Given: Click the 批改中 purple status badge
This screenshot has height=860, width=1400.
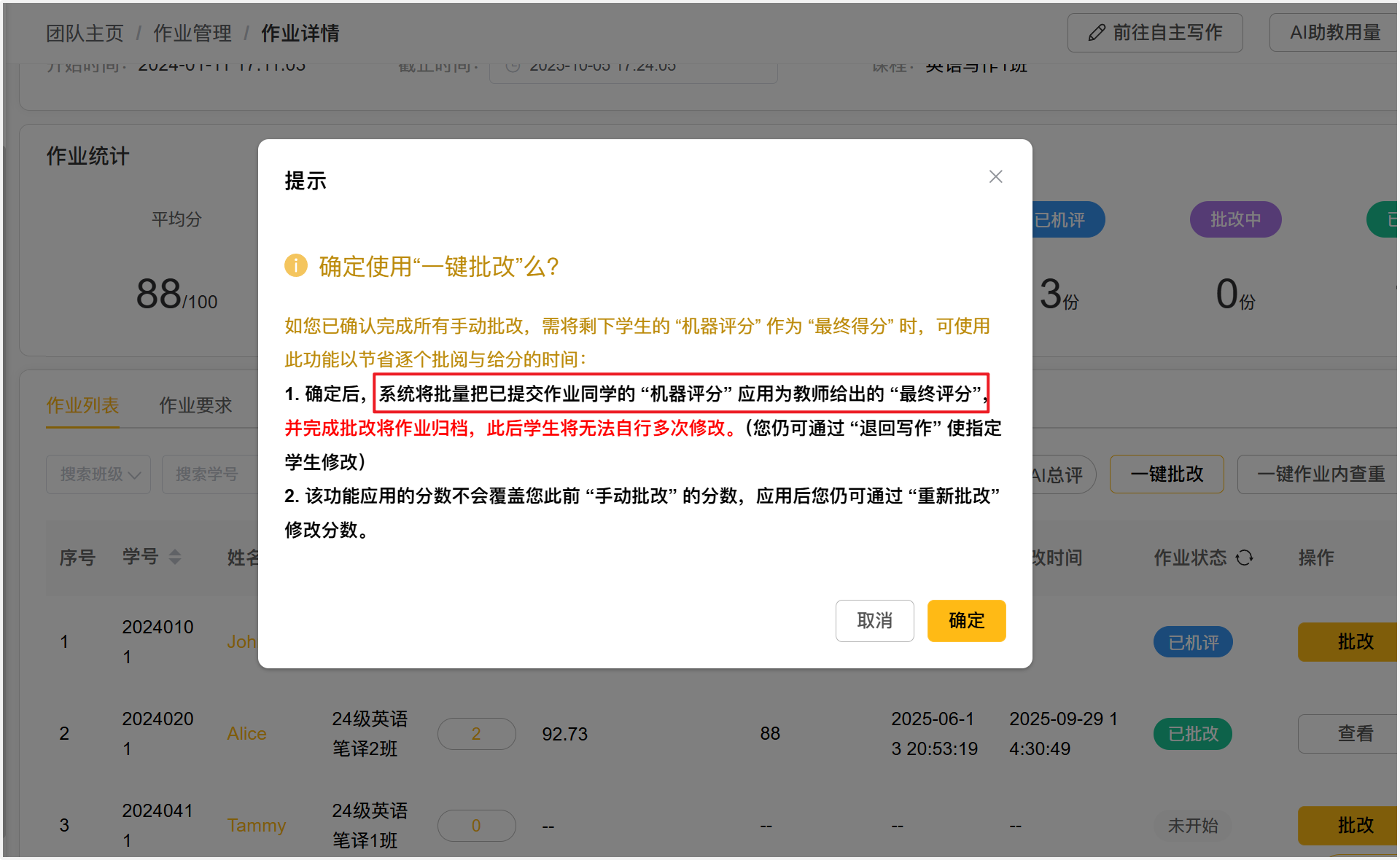Looking at the screenshot, I should coord(1235,219).
